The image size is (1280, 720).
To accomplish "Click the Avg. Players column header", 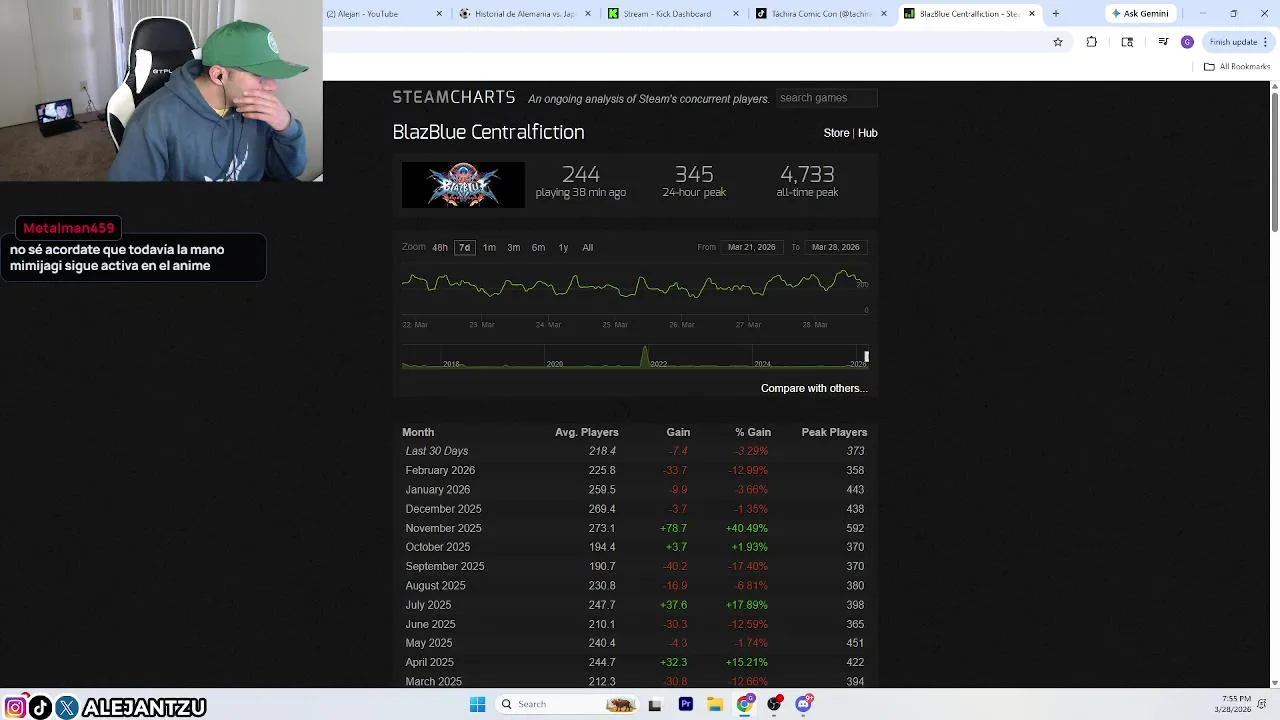I will click(587, 432).
